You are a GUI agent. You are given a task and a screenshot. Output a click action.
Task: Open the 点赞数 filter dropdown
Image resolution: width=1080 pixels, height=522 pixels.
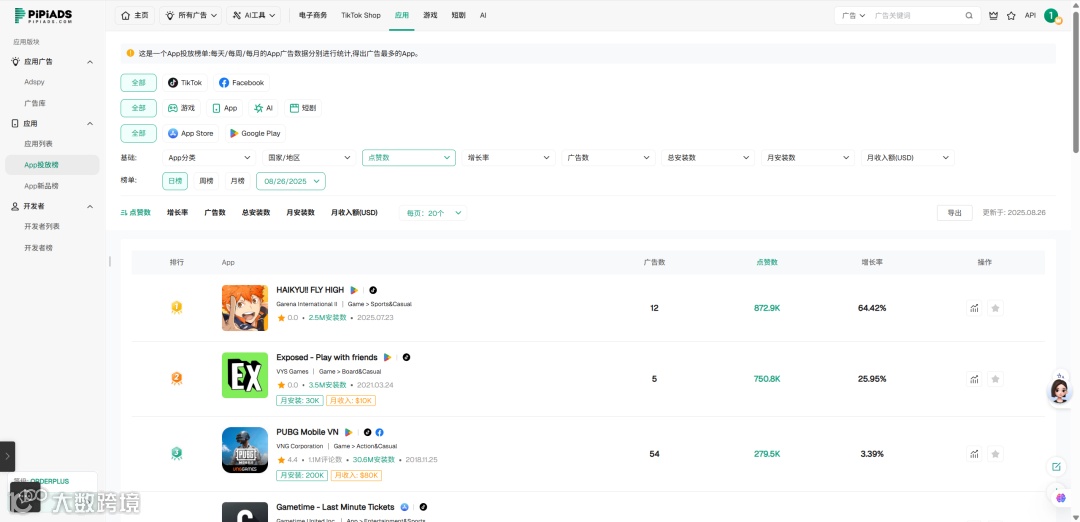click(x=408, y=158)
